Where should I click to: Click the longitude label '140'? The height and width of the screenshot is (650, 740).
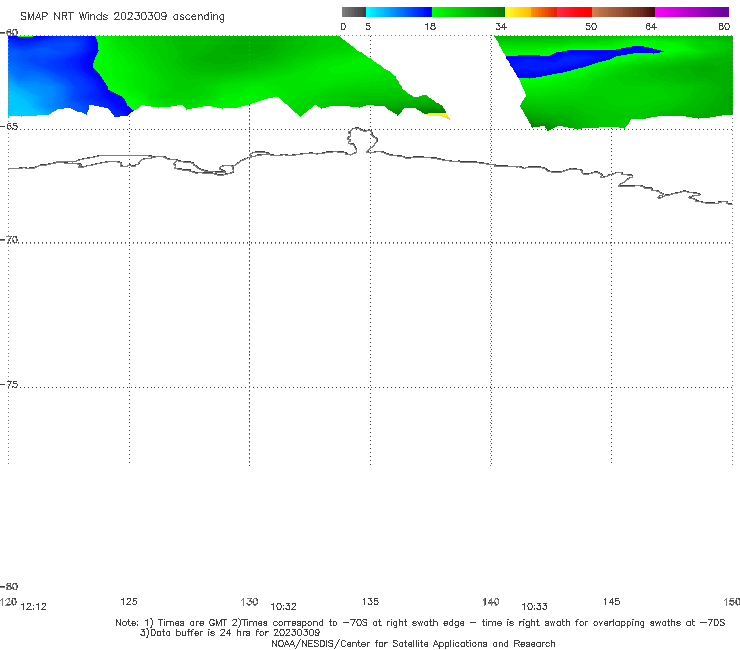[x=491, y=601]
